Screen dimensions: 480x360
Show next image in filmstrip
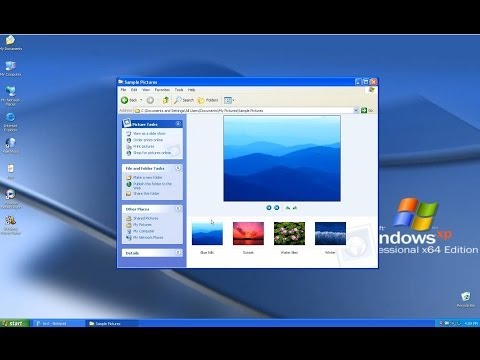coord(277,208)
